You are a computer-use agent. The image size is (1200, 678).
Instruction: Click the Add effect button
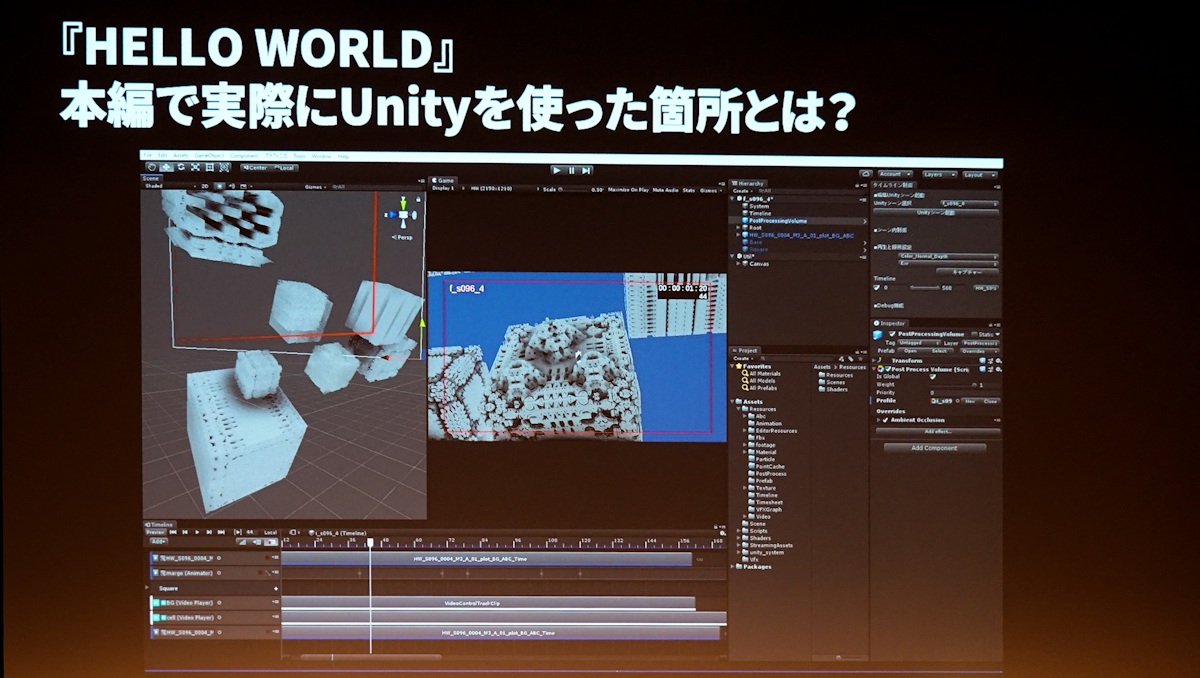tap(938, 431)
